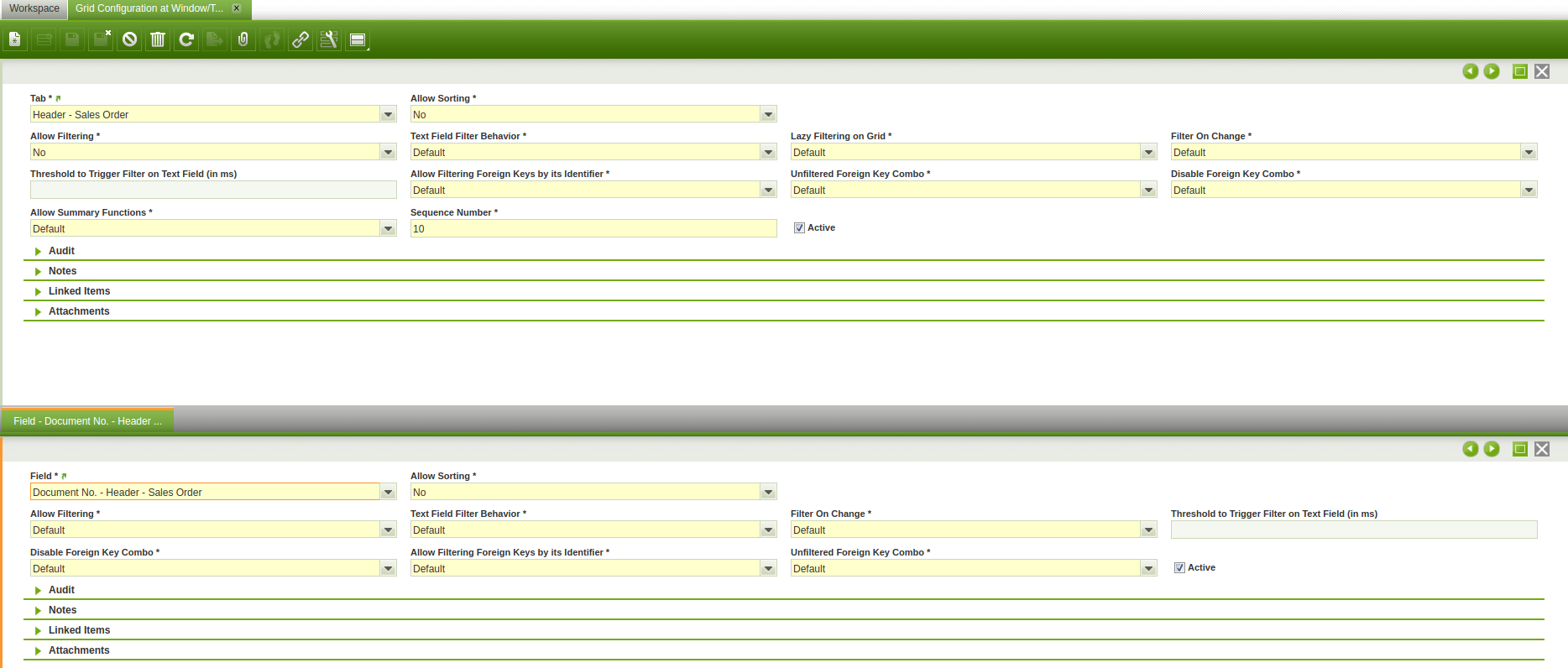
Task: Maximize the lower Field form section
Action: coord(1520,449)
